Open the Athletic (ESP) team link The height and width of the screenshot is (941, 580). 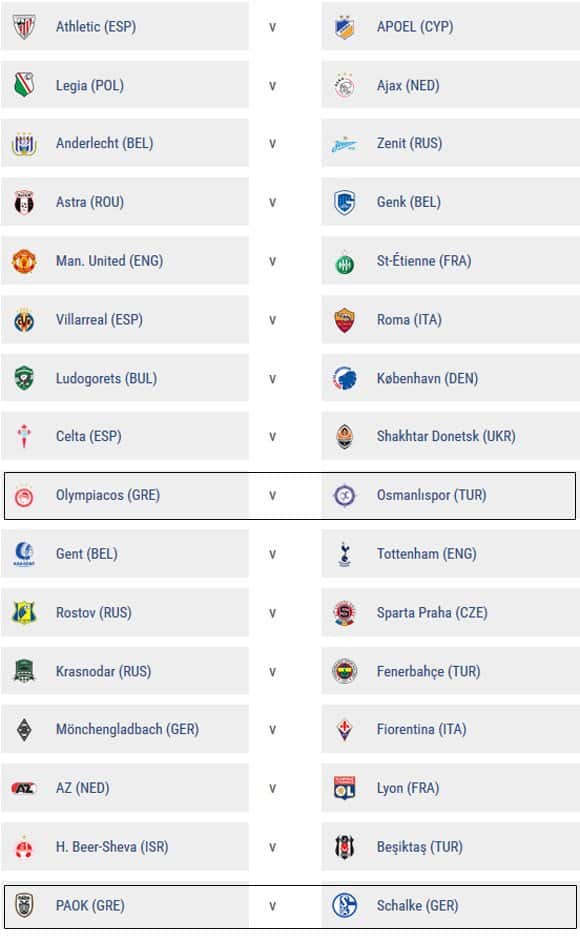[x=96, y=26]
